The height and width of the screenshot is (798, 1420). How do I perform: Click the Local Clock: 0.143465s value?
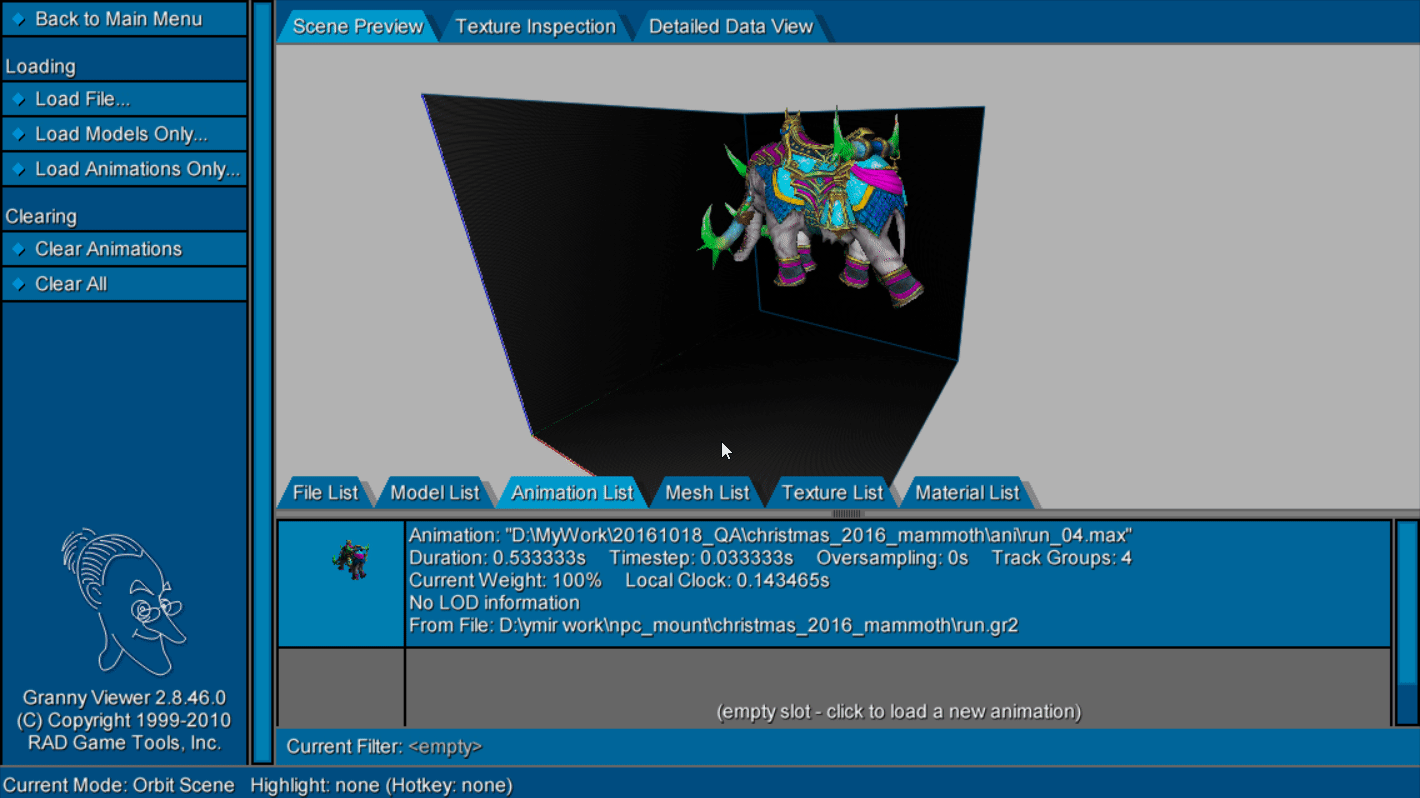pos(727,580)
